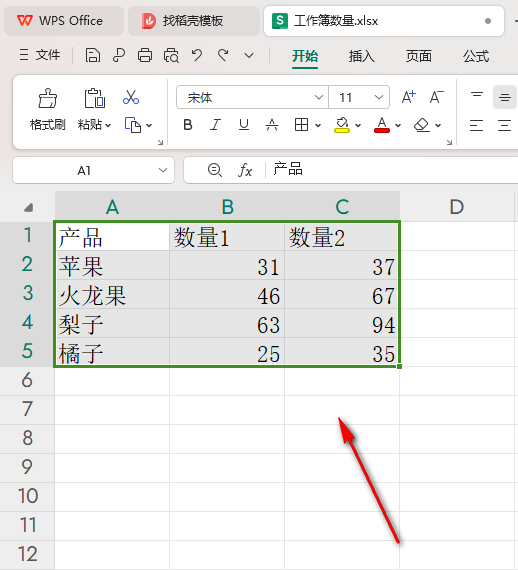Switch to the 开始 ribbon tab
Image resolution: width=518 pixels, height=570 pixels.
click(x=305, y=56)
